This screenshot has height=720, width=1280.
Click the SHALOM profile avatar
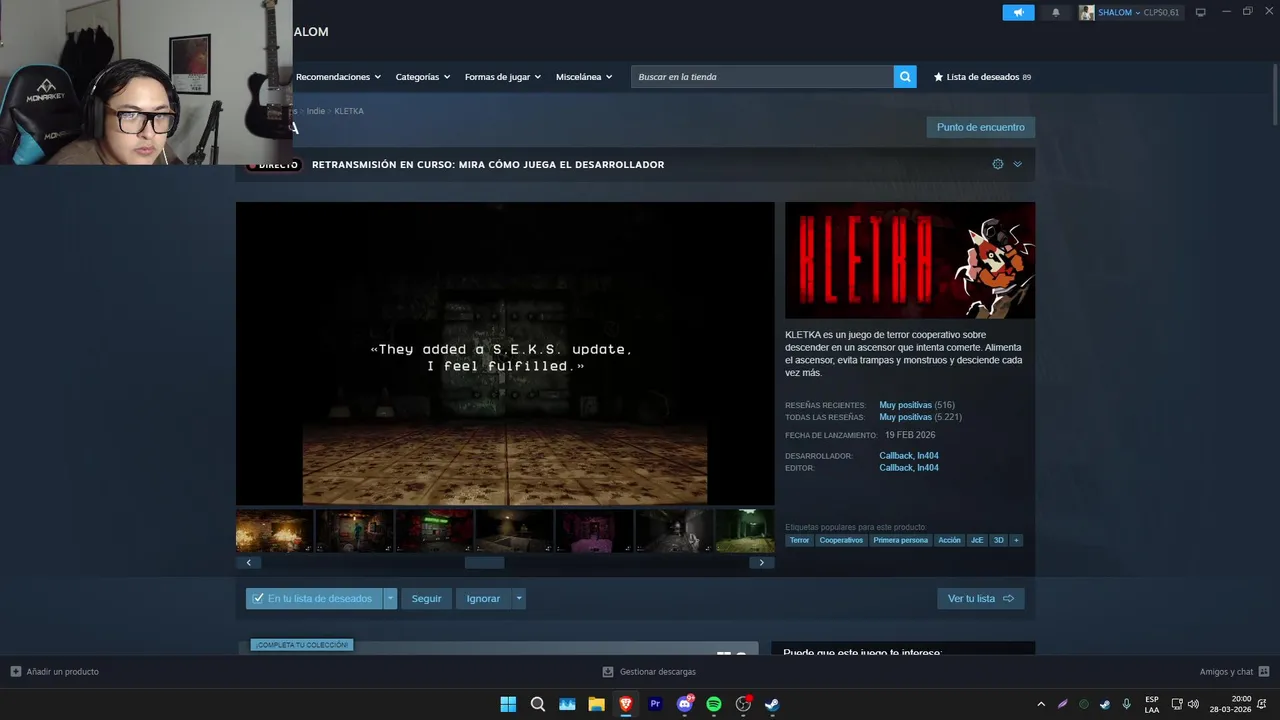click(1087, 12)
